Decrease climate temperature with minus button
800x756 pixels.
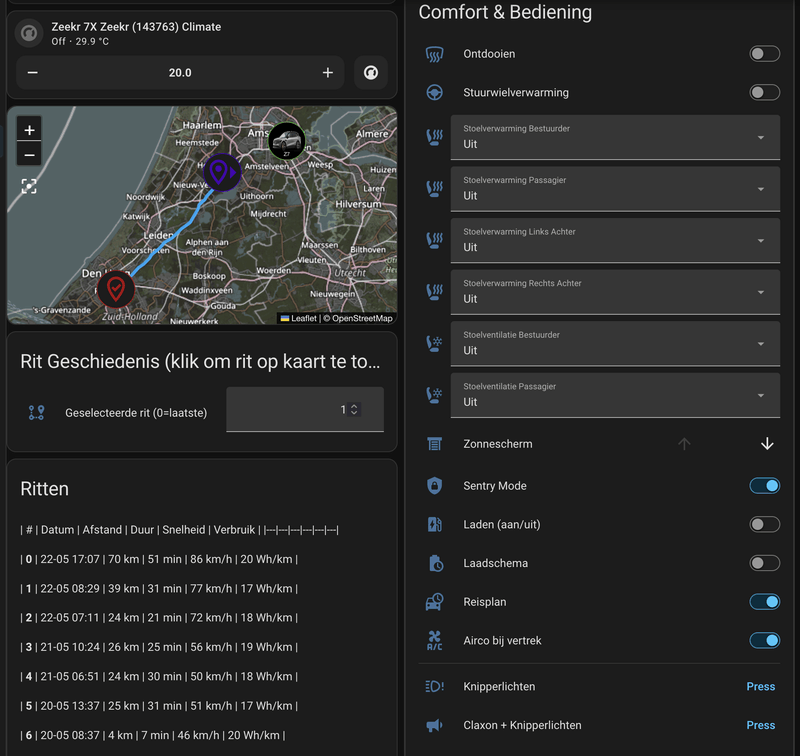[33, 72]
